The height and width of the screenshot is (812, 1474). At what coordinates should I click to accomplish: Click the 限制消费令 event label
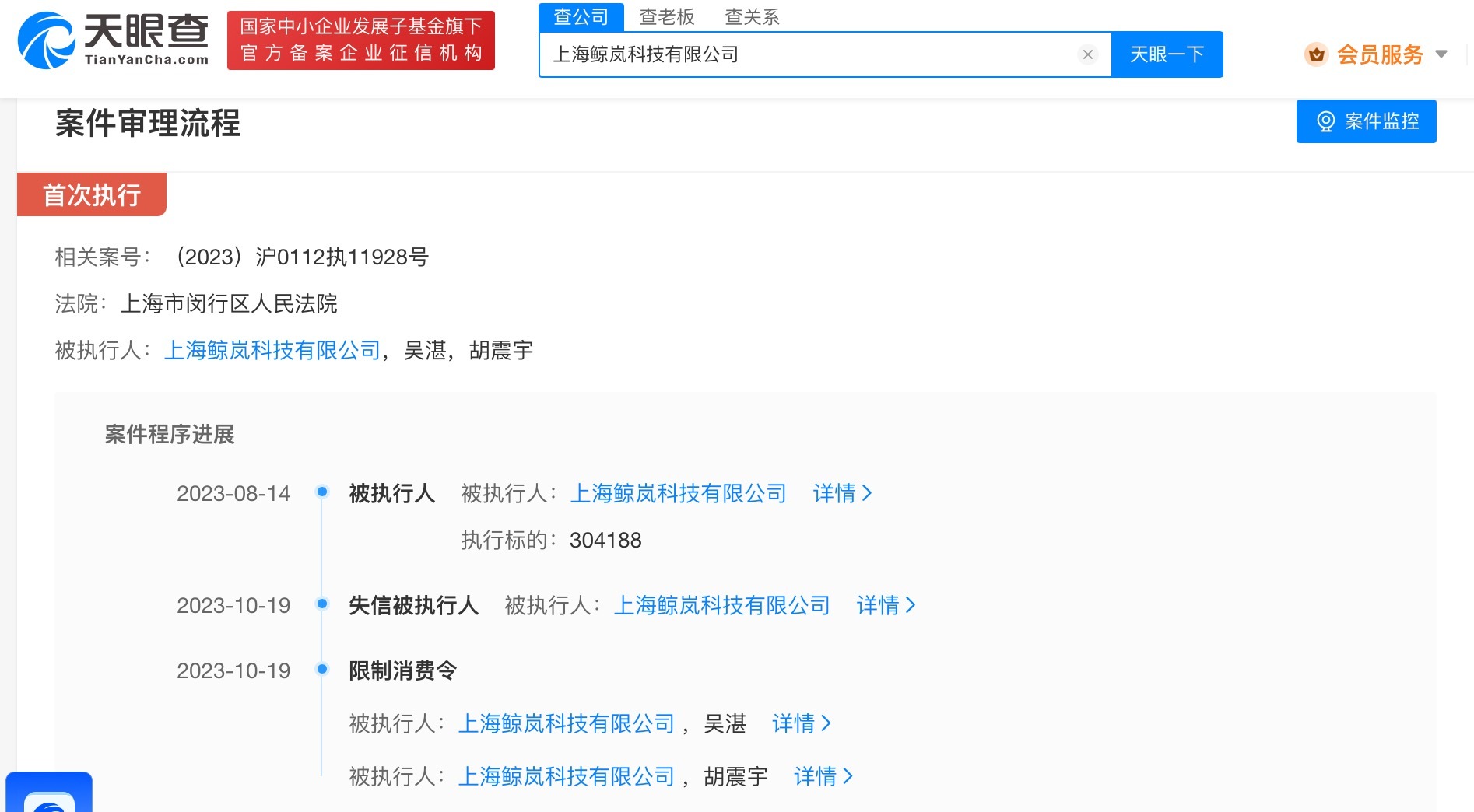tap(403, 670)
